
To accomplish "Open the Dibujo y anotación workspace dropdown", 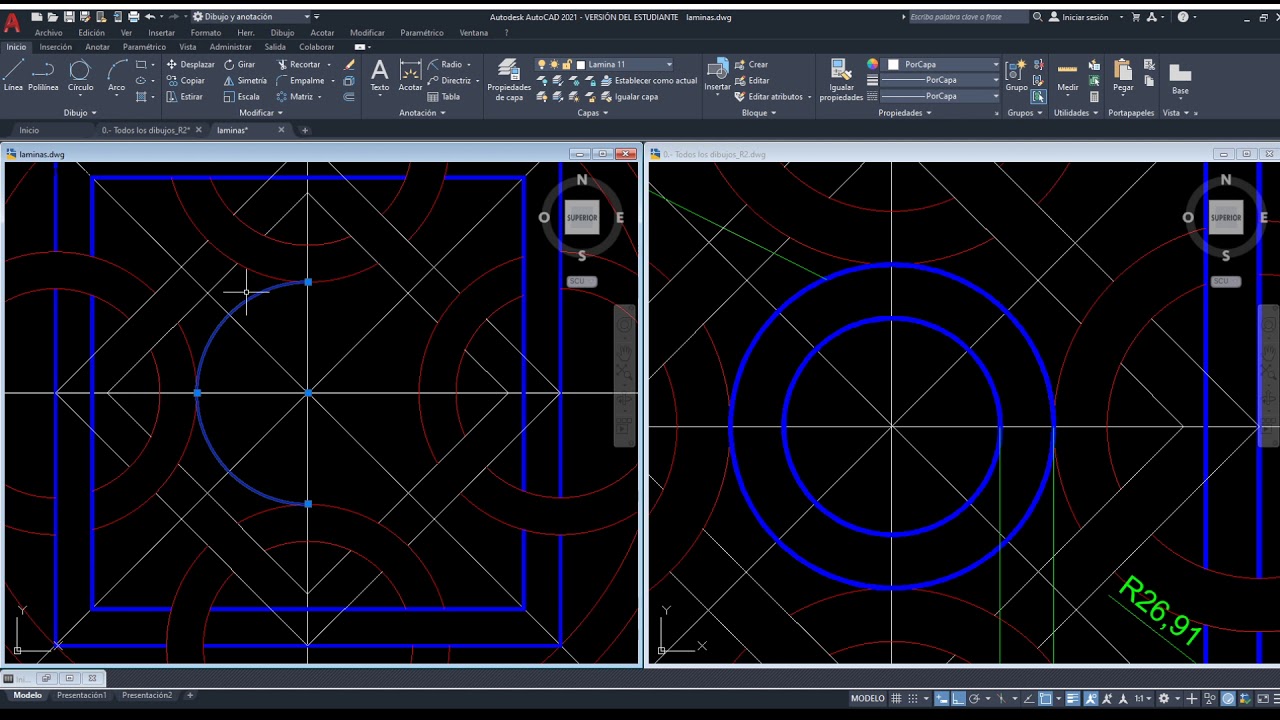I will point(251,17).
